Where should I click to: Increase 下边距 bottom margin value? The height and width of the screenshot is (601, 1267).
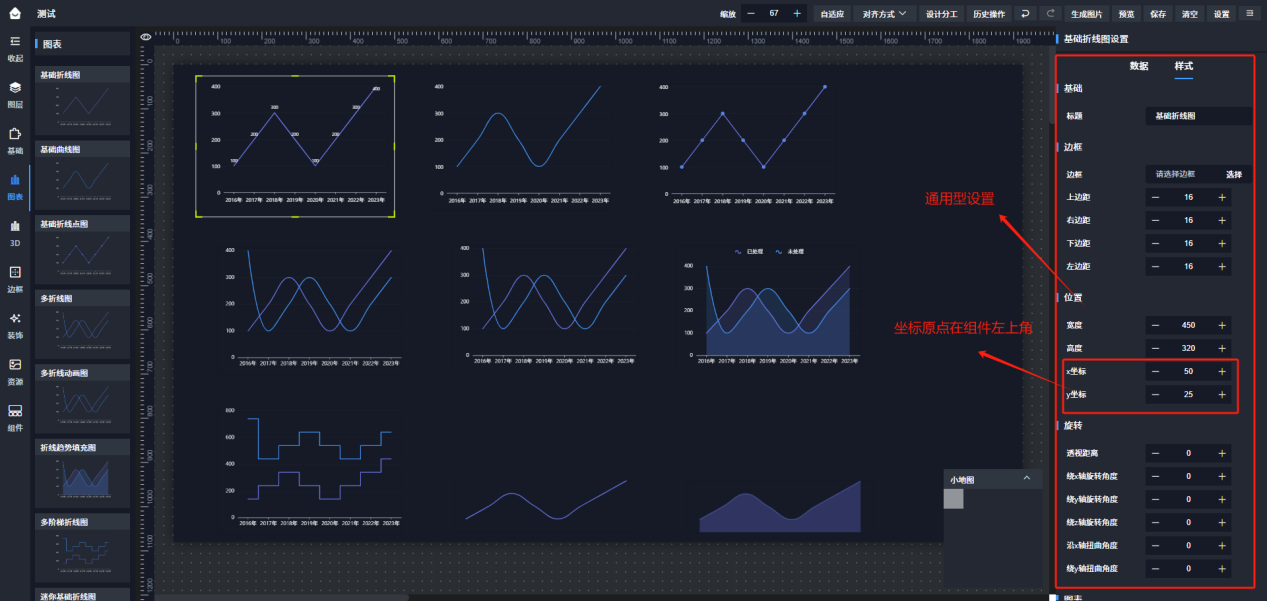tap(1221, 243)
